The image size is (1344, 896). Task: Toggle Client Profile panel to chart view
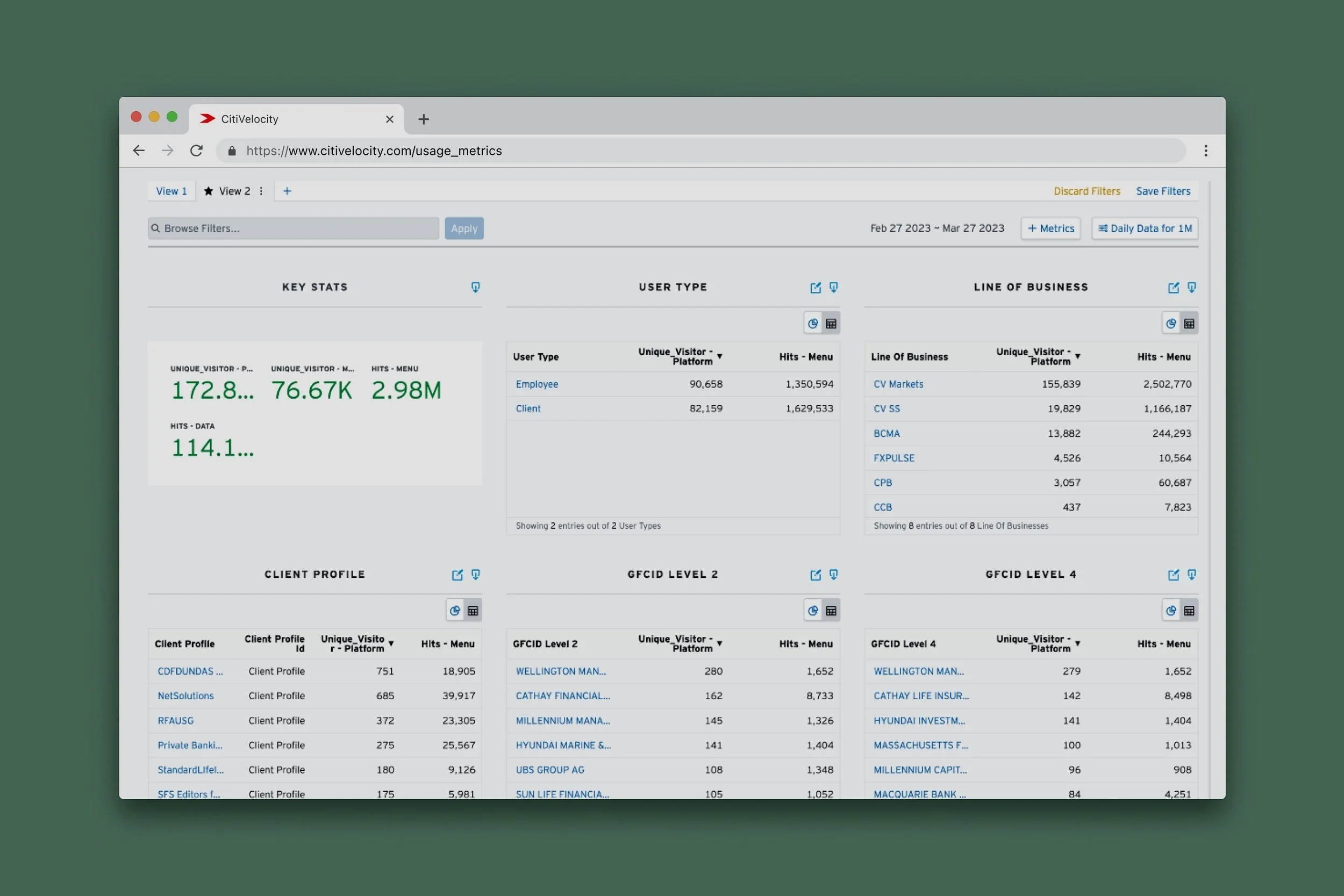[455, 611]
